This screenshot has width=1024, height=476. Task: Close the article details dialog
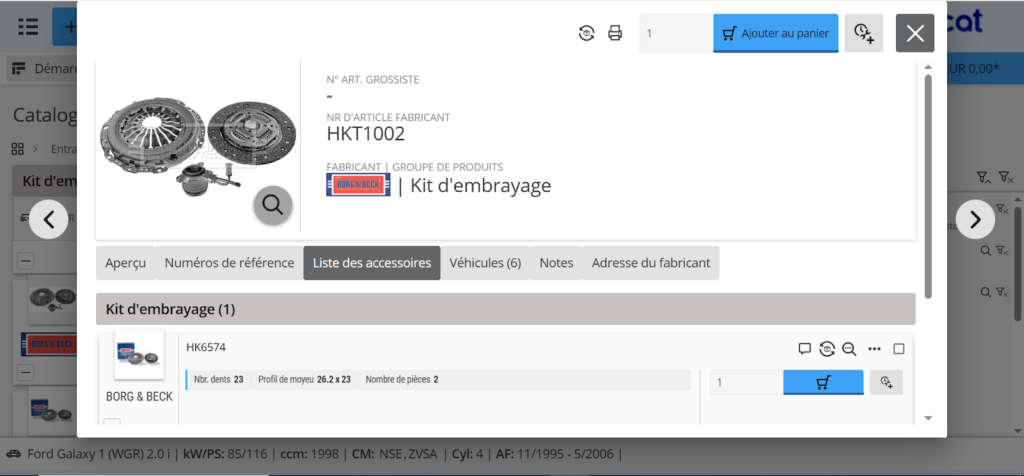click(x=915, y=33)
